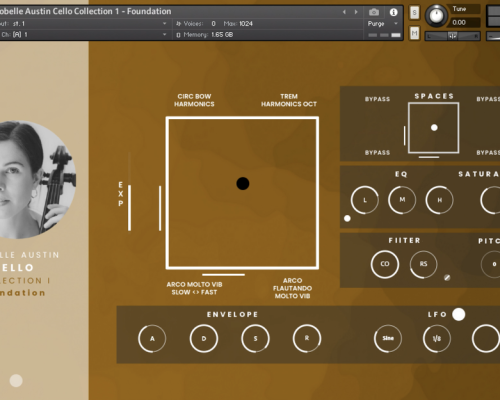Adjust the filter cutoff CO knob
Image resolution: width=500 pixels, height=400 pixels.
coord(385,264)
